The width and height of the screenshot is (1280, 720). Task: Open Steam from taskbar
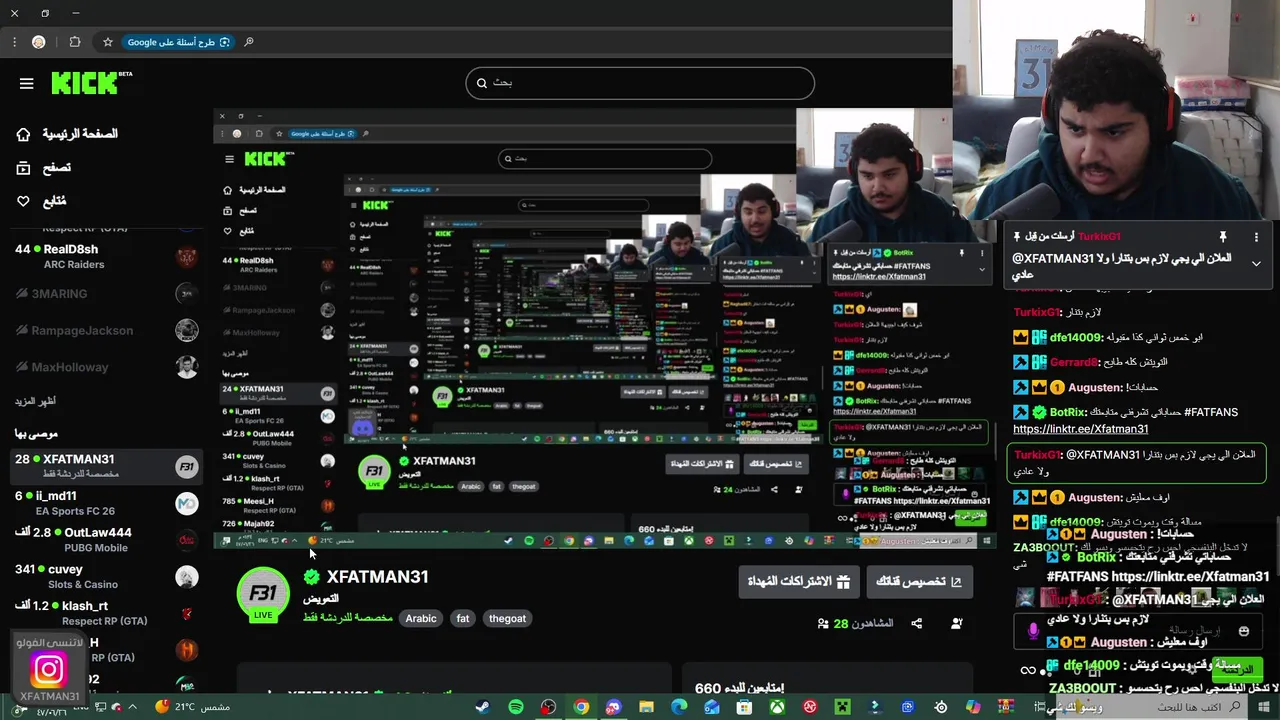(x=483, y=707)
